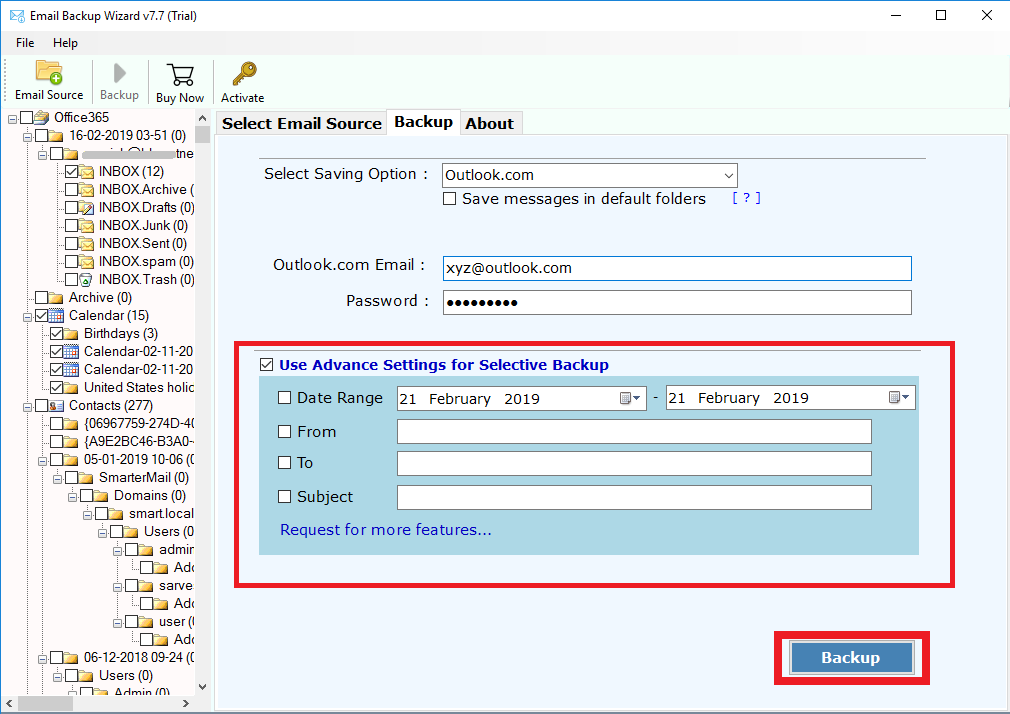Enable Save messages in default folders
The image size is (1010, 714).
450,199
